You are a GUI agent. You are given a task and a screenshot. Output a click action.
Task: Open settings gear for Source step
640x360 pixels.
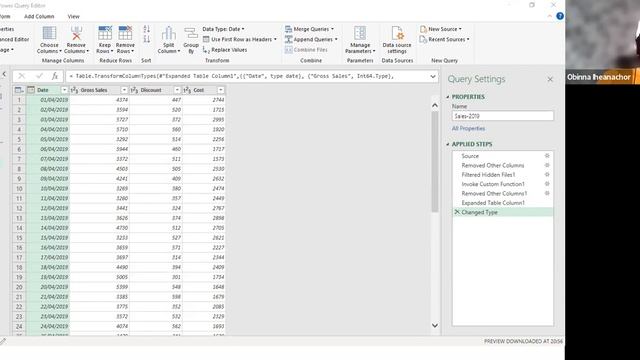[547, 156]
